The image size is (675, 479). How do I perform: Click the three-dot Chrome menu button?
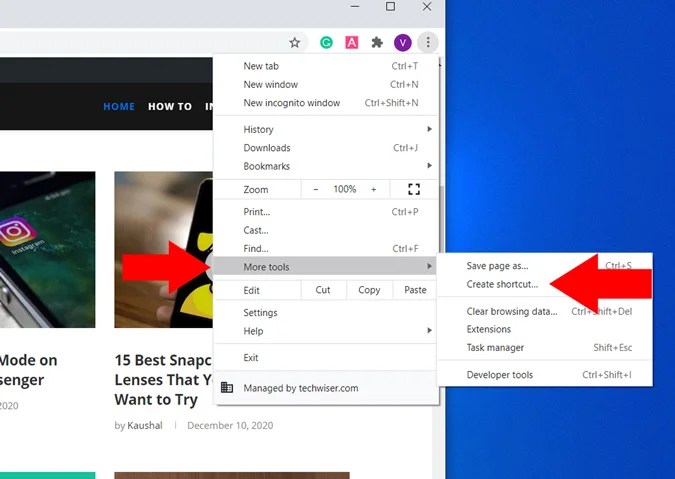coord(427,42)
